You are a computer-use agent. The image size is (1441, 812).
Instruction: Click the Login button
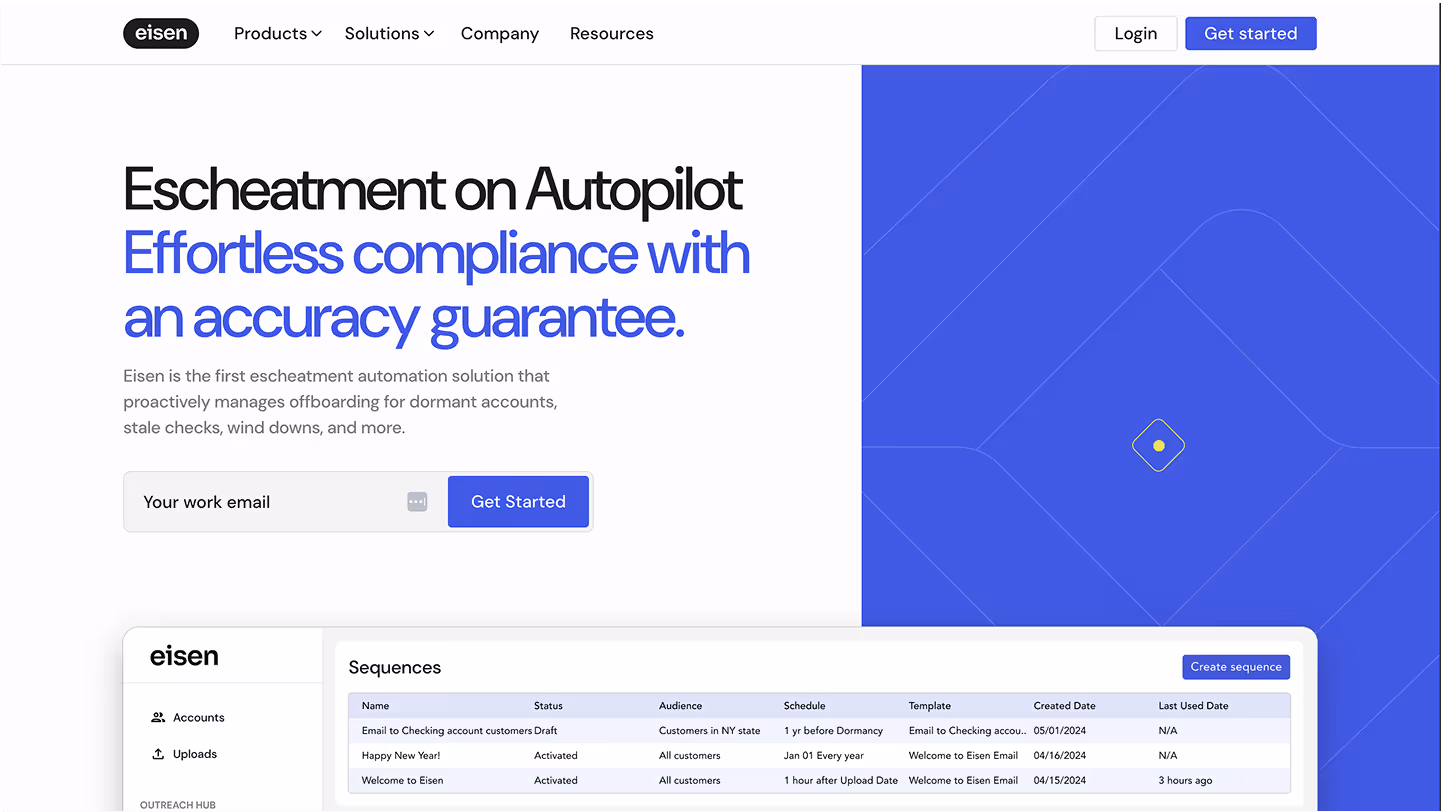click(1136, 33)
